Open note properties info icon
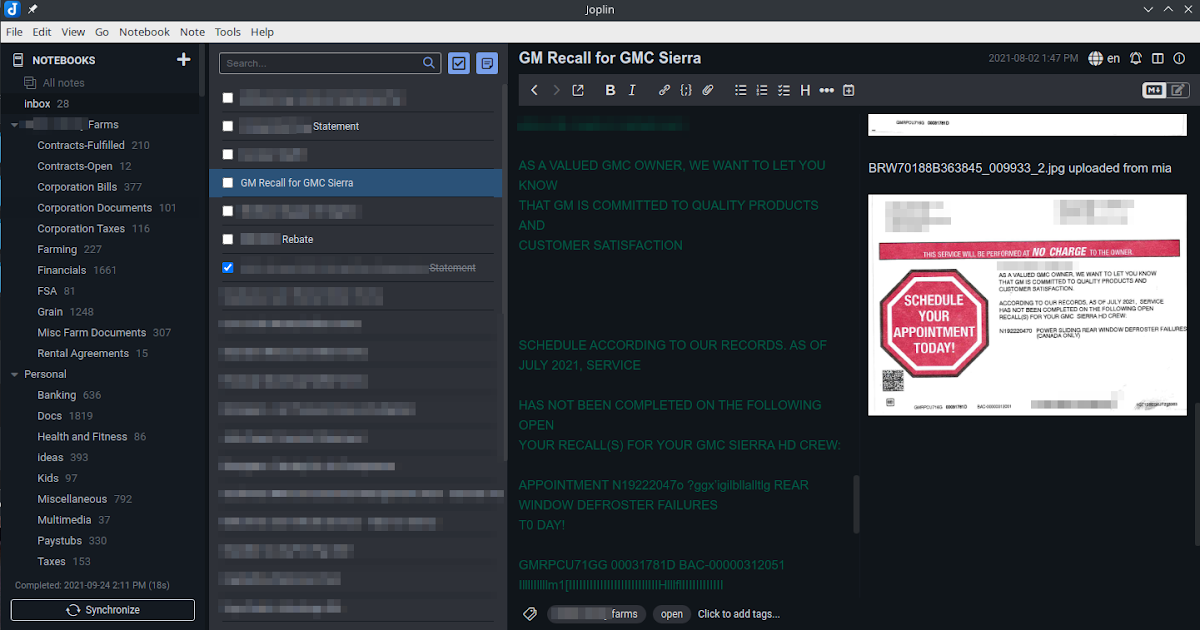 click(1181, 58)
